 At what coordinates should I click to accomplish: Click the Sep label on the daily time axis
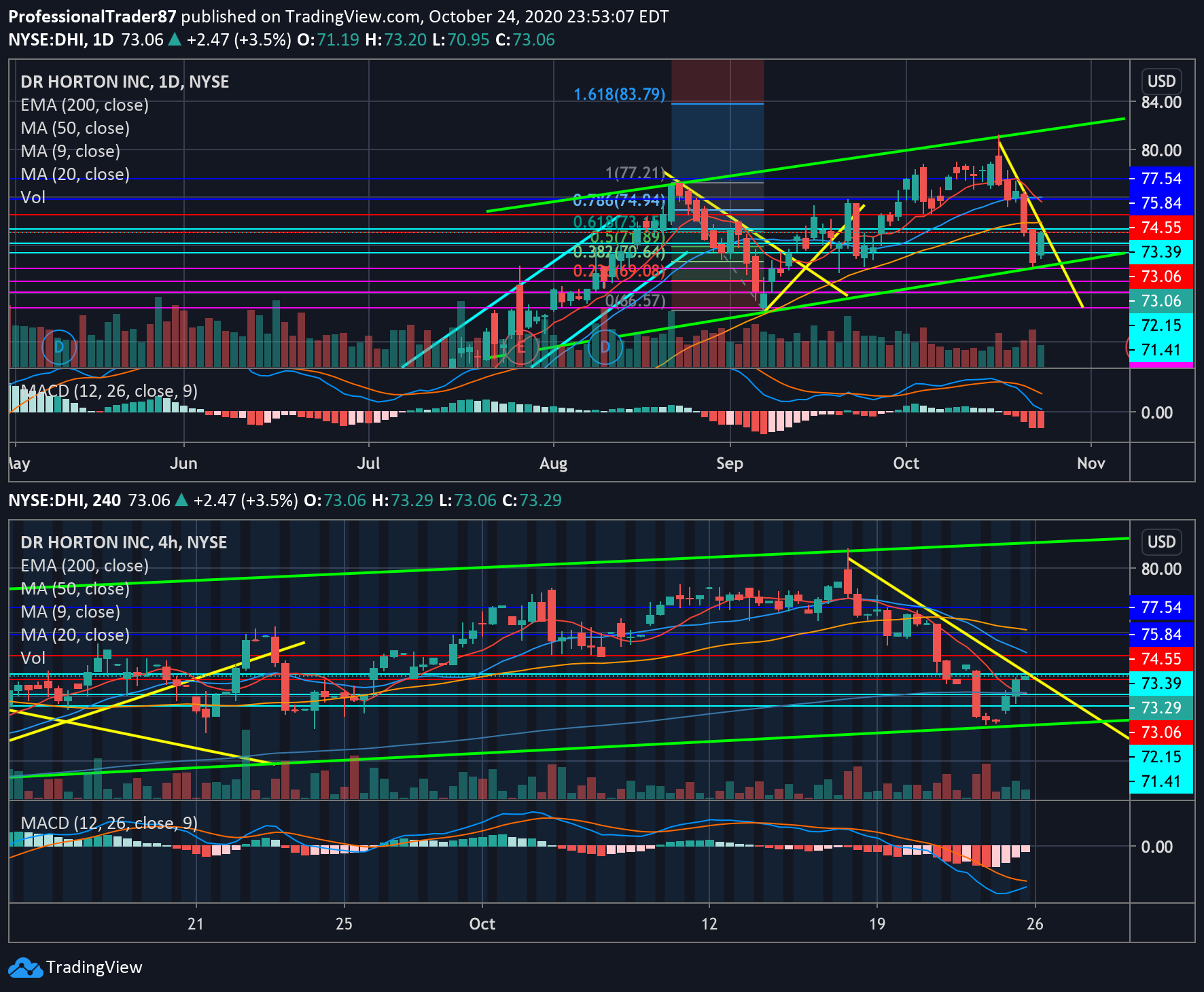[730, 463]
